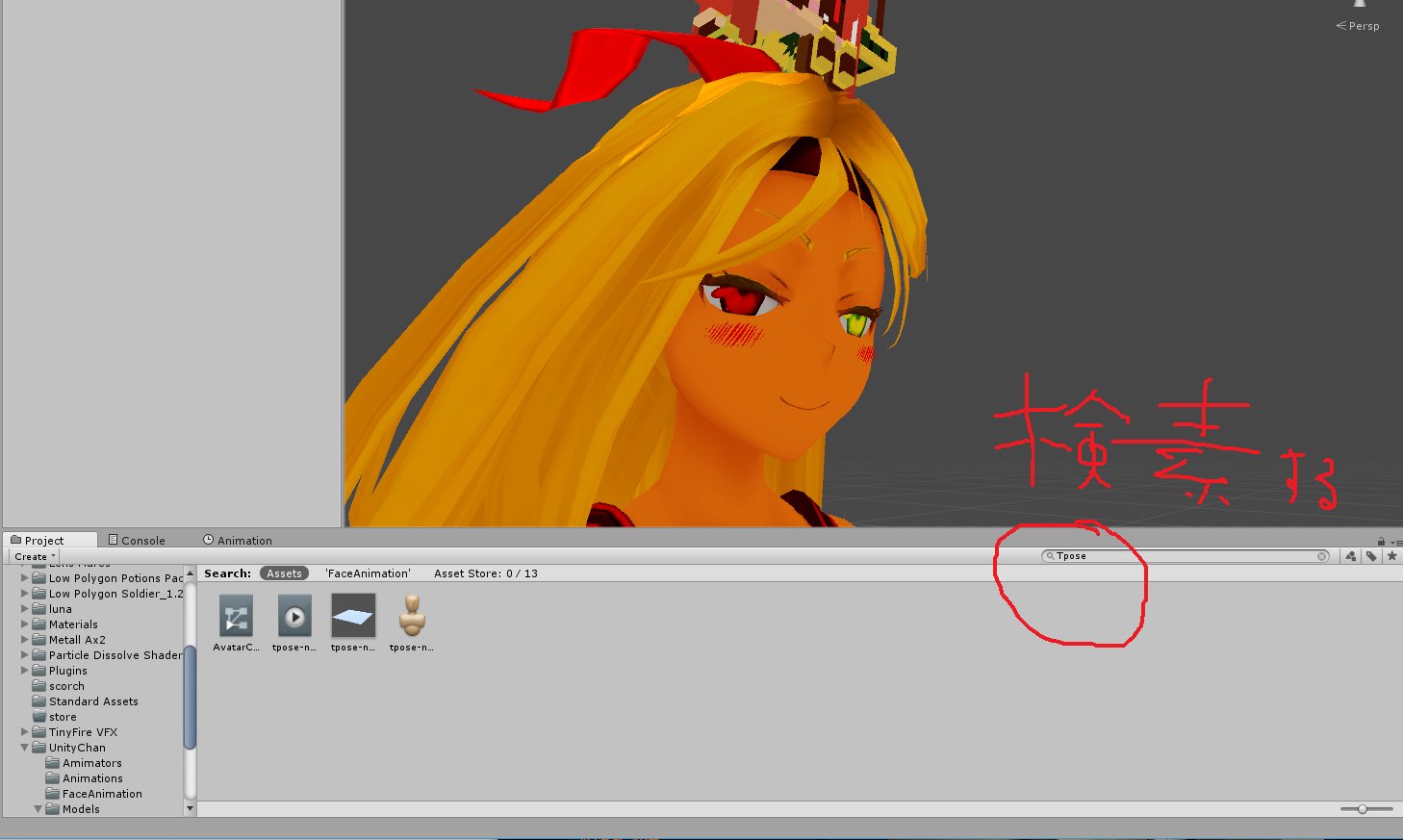Open Search by Type filter
The width and height of the screenshot is (1403, 840).
pyautogui.click(x=1351, y=556)
